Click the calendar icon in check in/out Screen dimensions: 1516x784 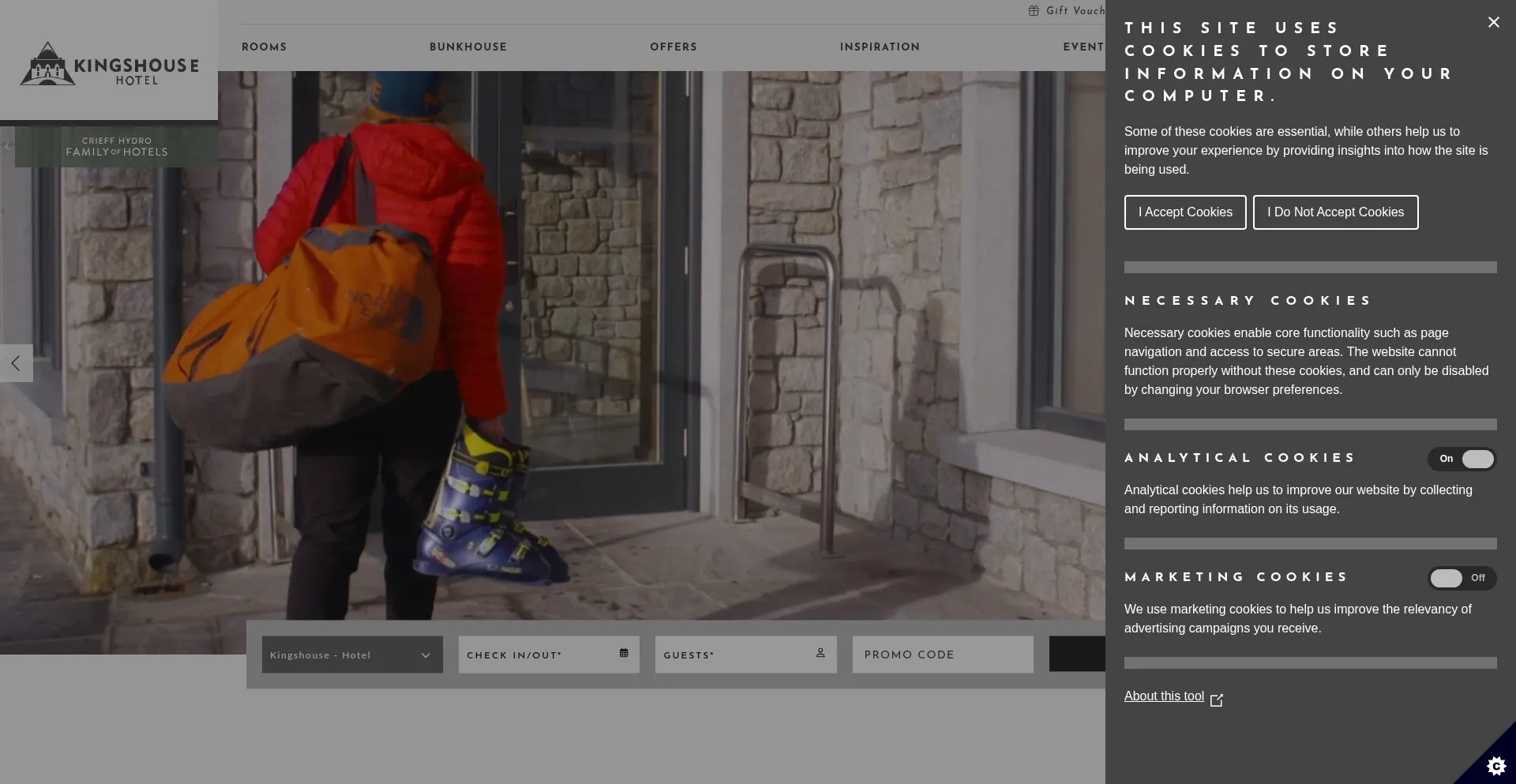coord(624,653)
